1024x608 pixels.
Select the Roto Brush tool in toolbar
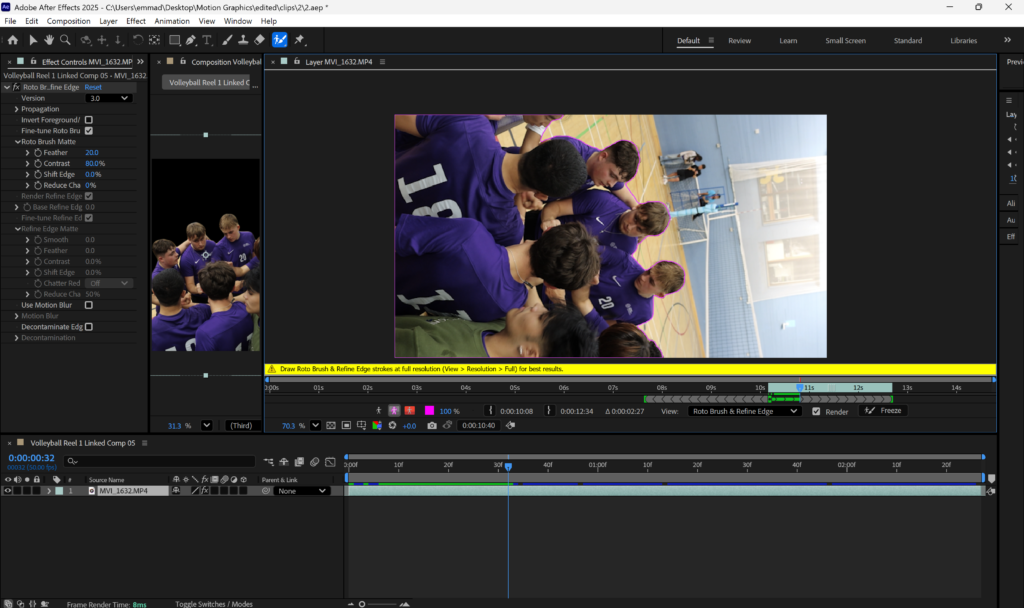[280, 40]
